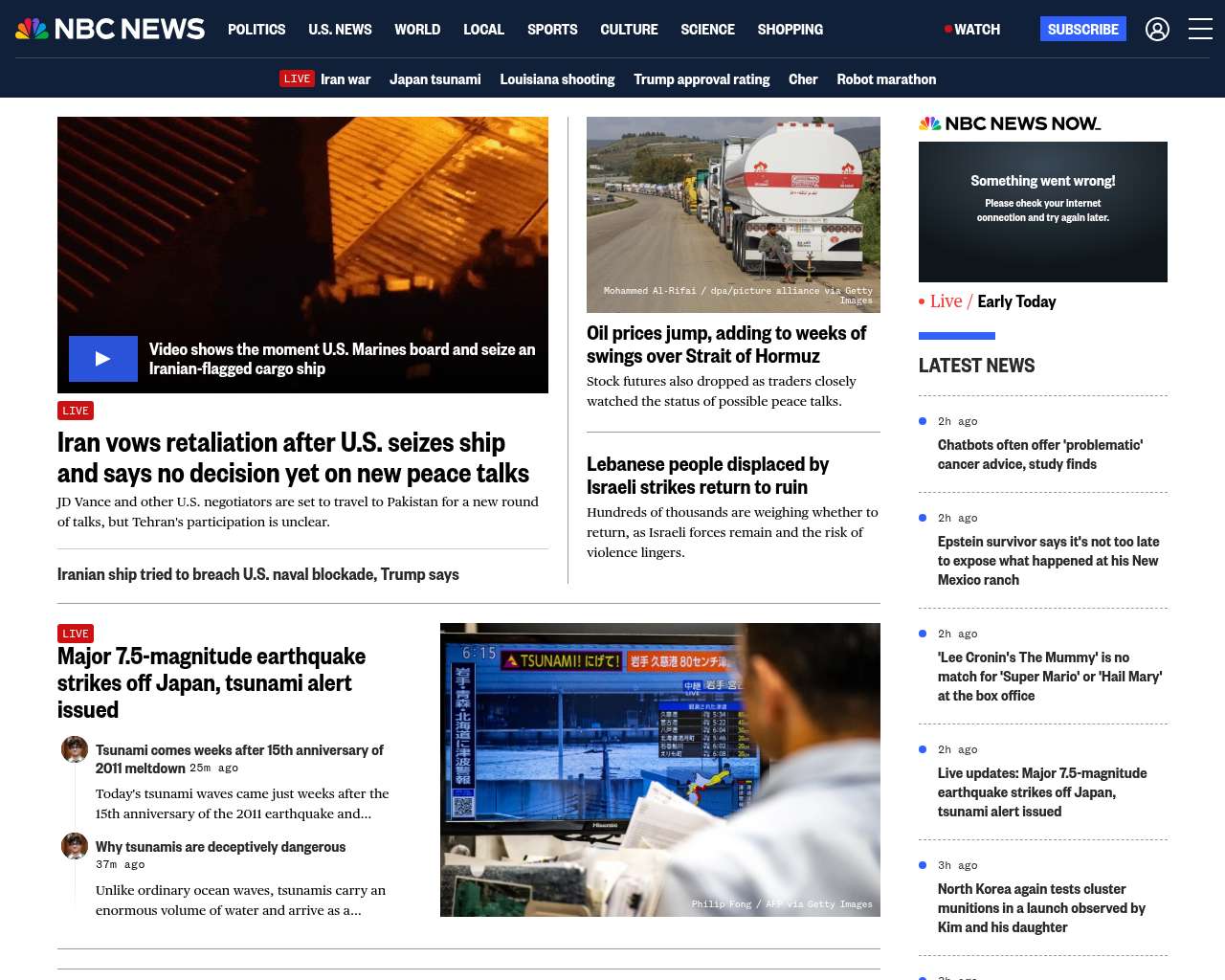Open the Politics section
The height and width of the screenshot is (980, 1225).
(x=256, y=30)
